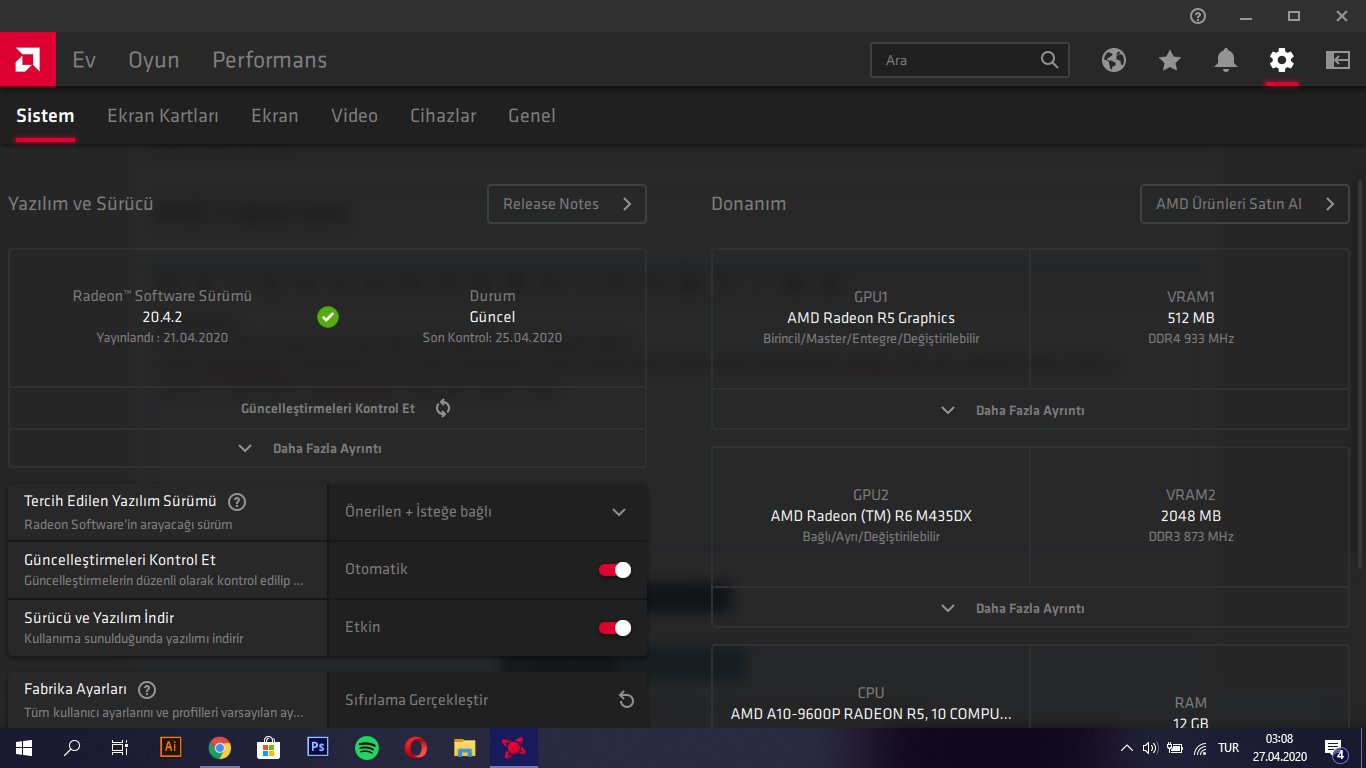
Task: Click the TUR language indicator
Action: point(1229,748)
